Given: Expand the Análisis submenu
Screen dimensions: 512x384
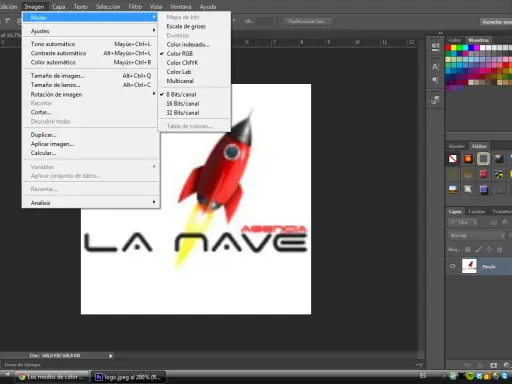Looking at the screenshot, I should point(90,203).
